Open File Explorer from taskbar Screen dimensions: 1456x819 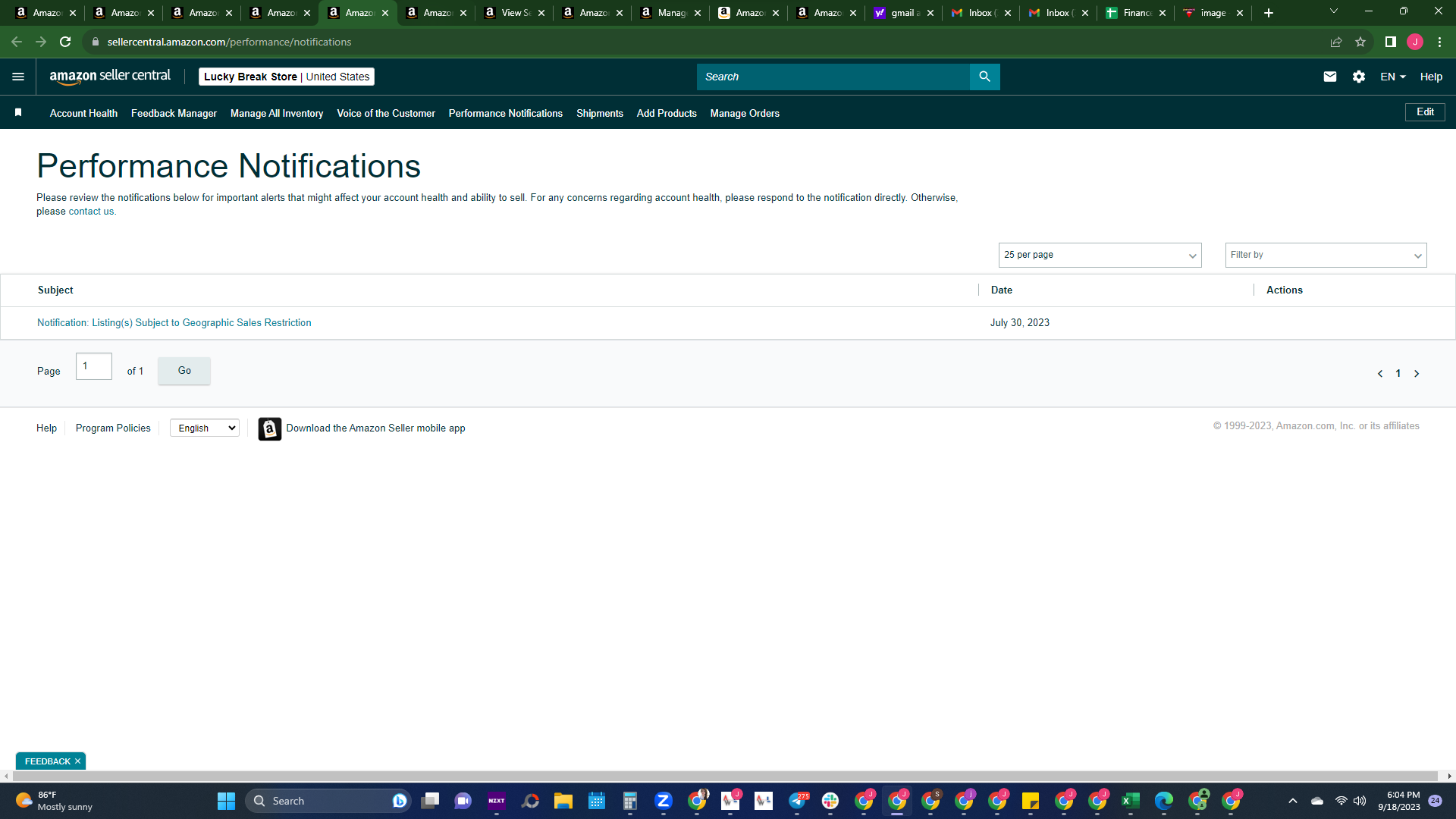click(563, 801)
